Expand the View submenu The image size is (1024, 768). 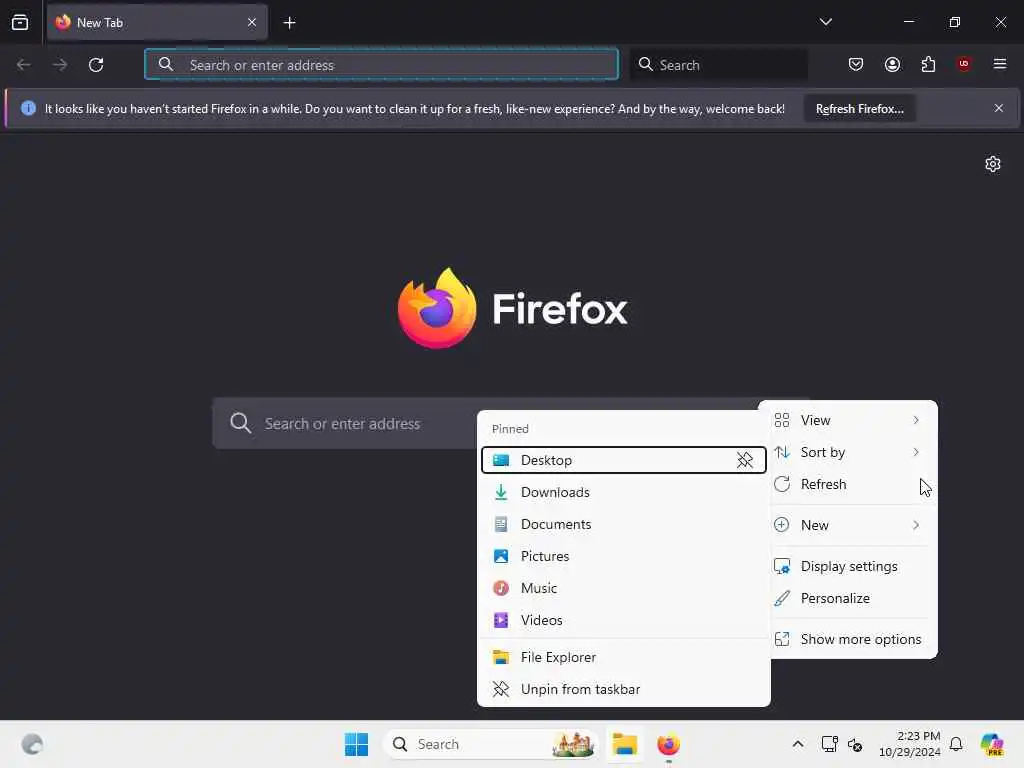point(850,420)
